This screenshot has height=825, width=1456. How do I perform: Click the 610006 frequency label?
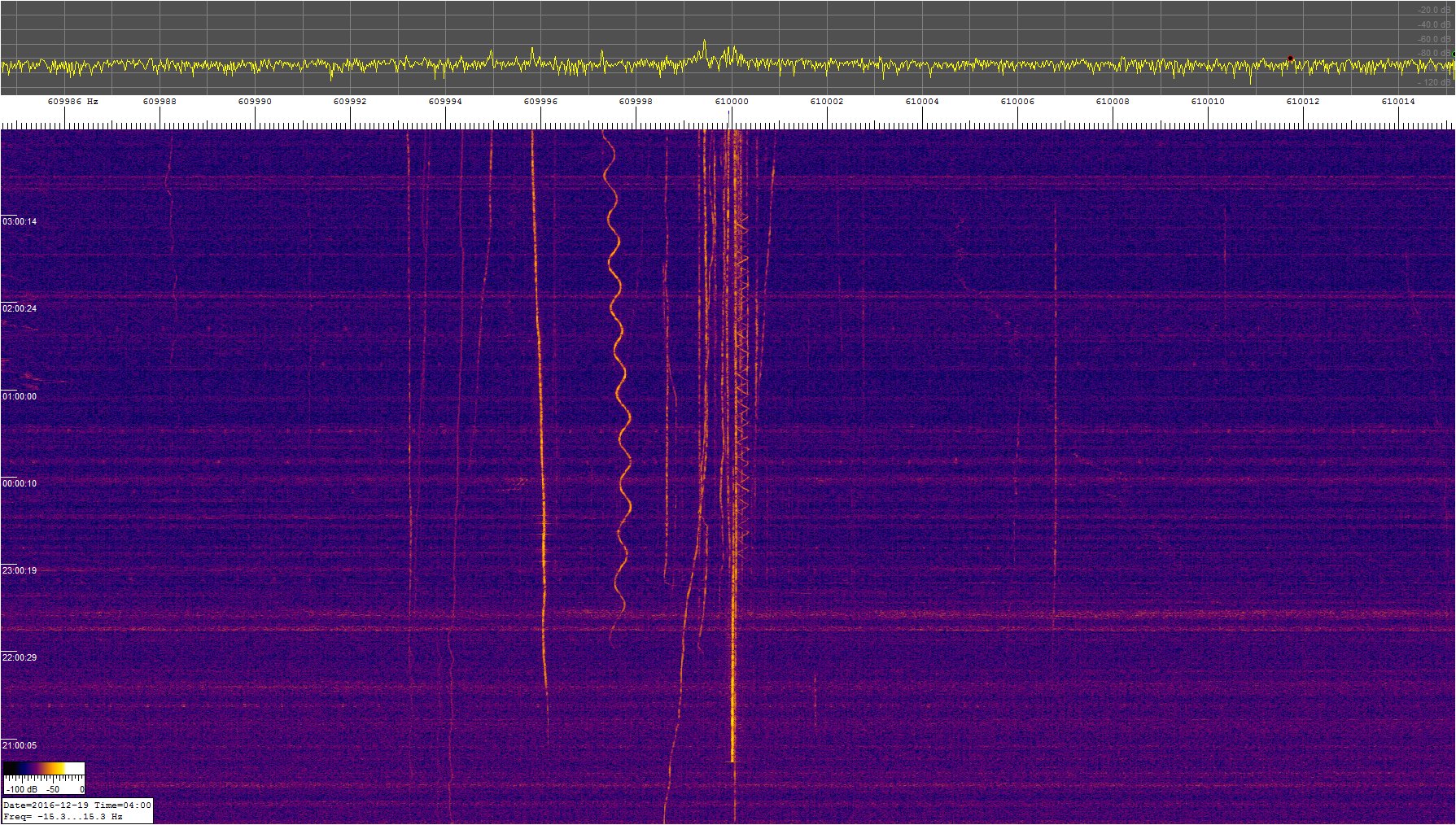pos(1017,102)
